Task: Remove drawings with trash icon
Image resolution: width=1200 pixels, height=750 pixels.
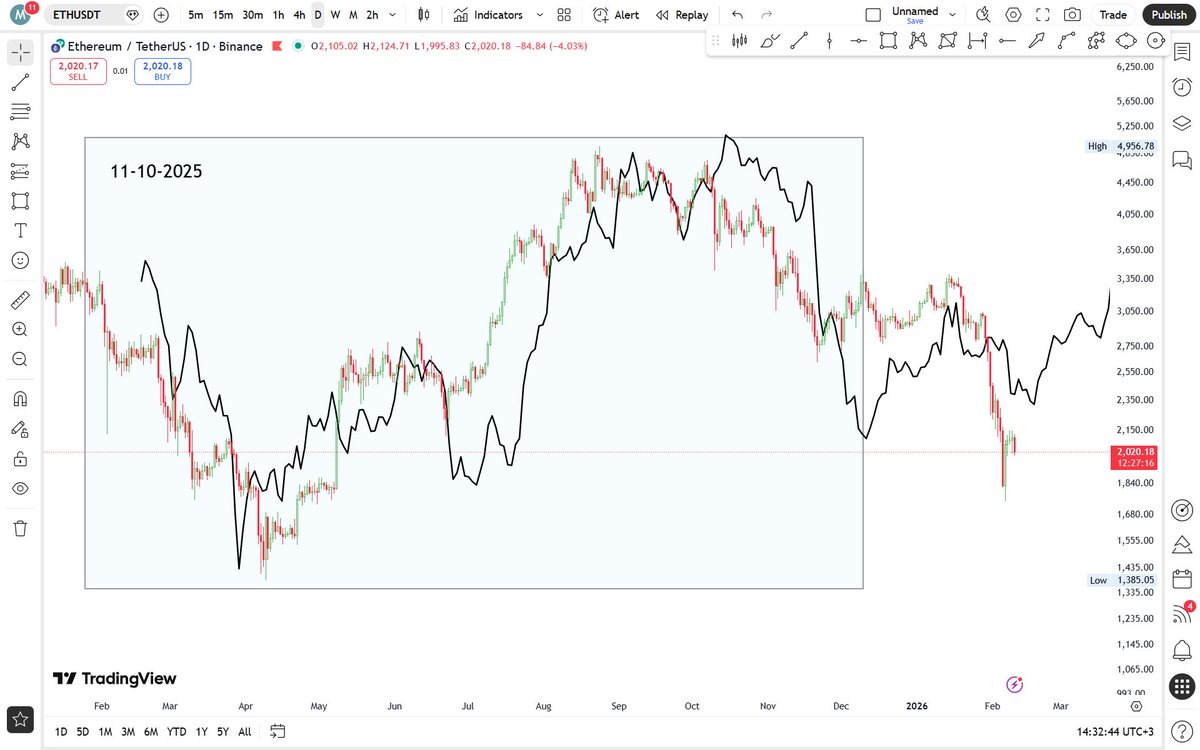Action: 20,528
